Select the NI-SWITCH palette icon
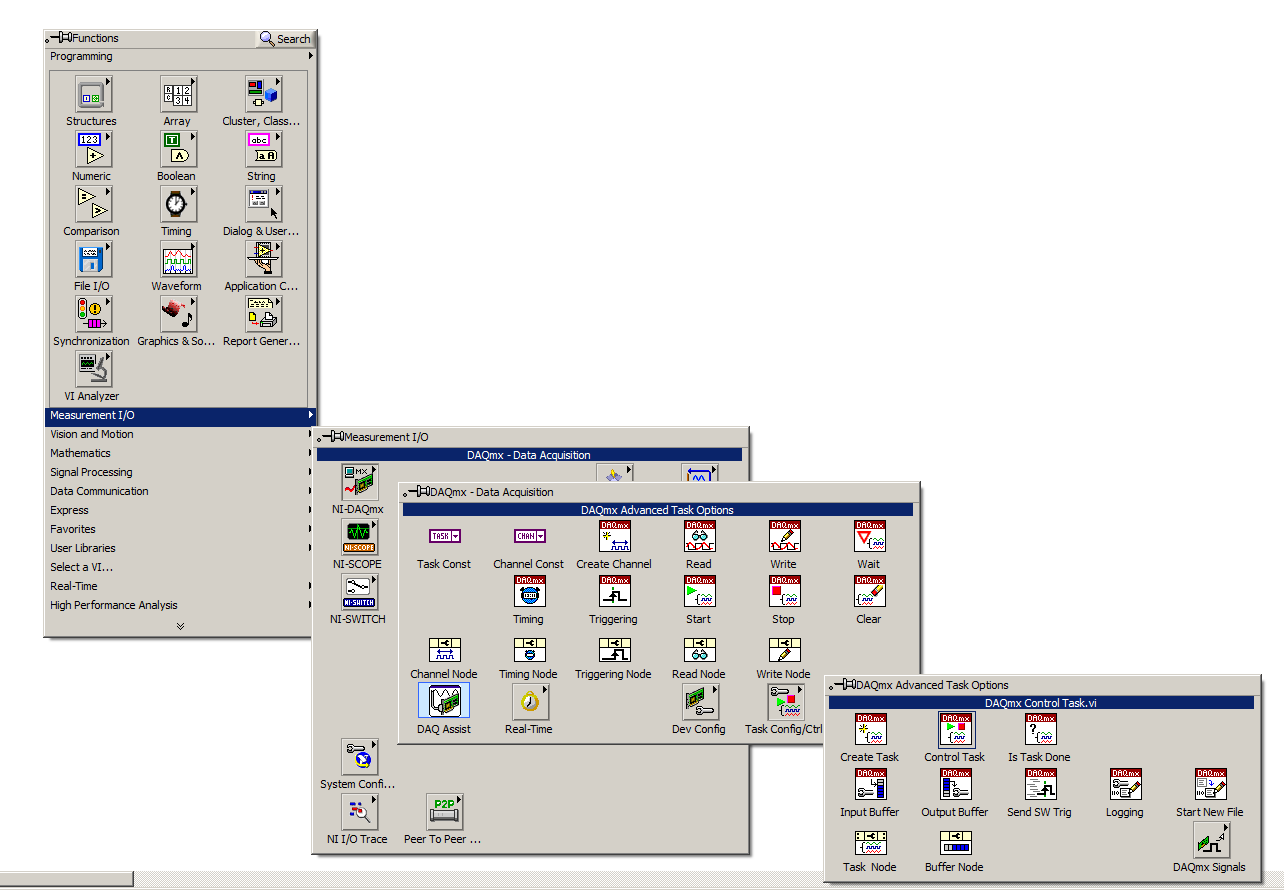The image size is (1284, 890). pyautogui.click(x=360, y=592)
